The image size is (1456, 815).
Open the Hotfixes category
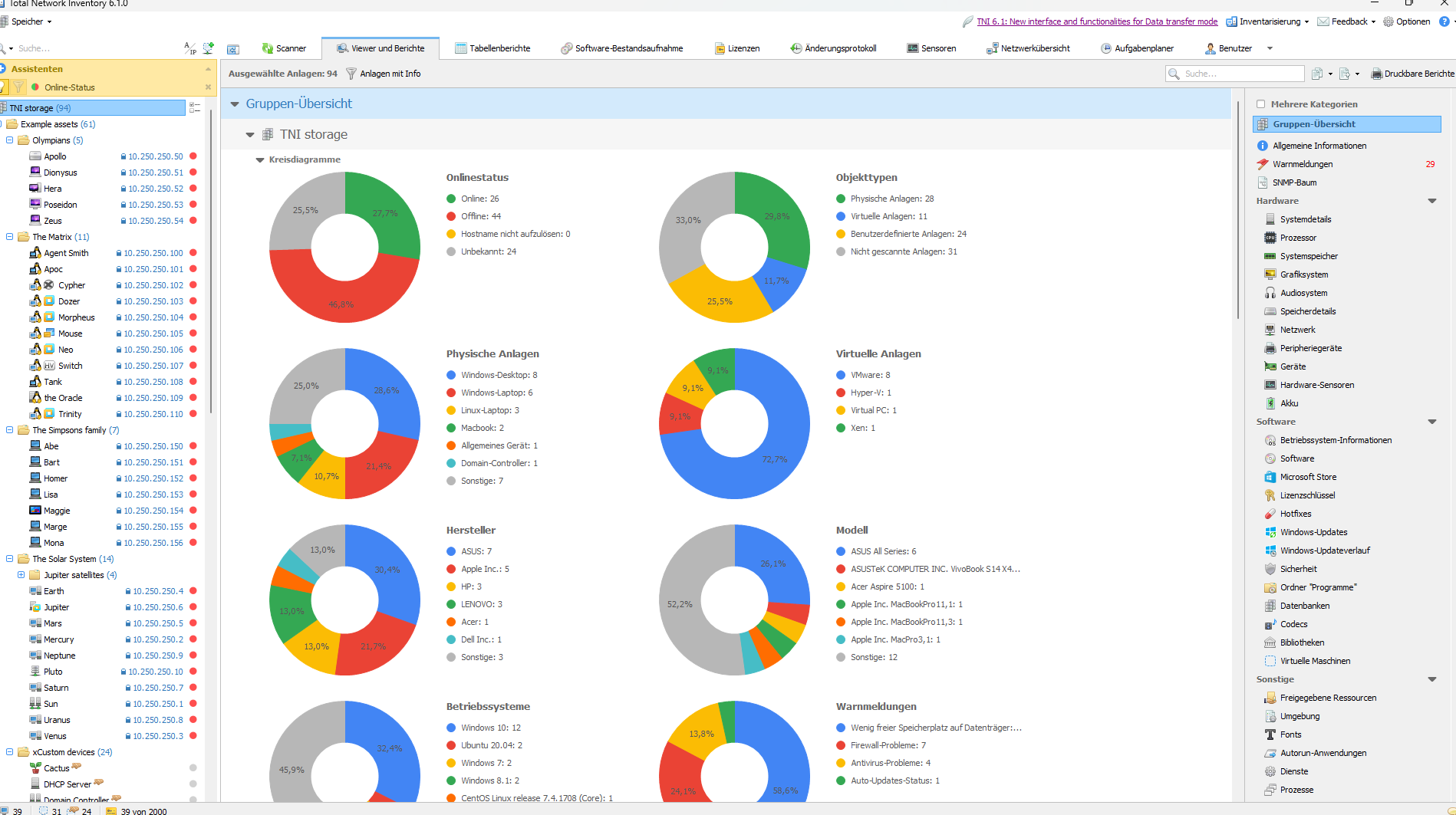pyautogui.click(x=1296, y=514)
